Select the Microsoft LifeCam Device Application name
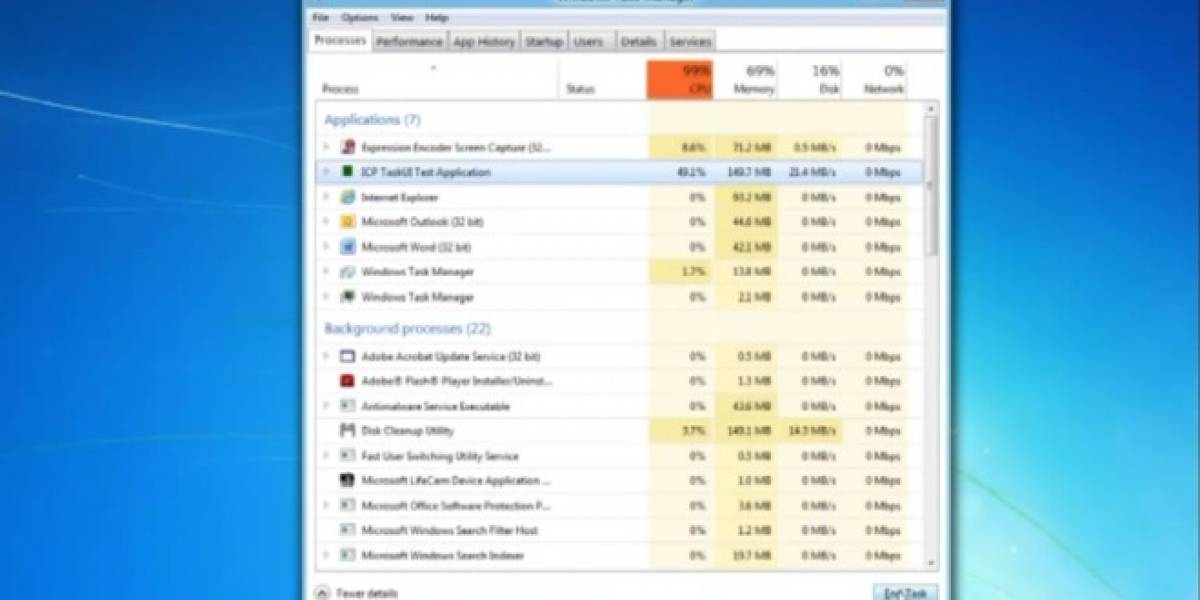Screen dimensions: 1200x600 [456, 481]
